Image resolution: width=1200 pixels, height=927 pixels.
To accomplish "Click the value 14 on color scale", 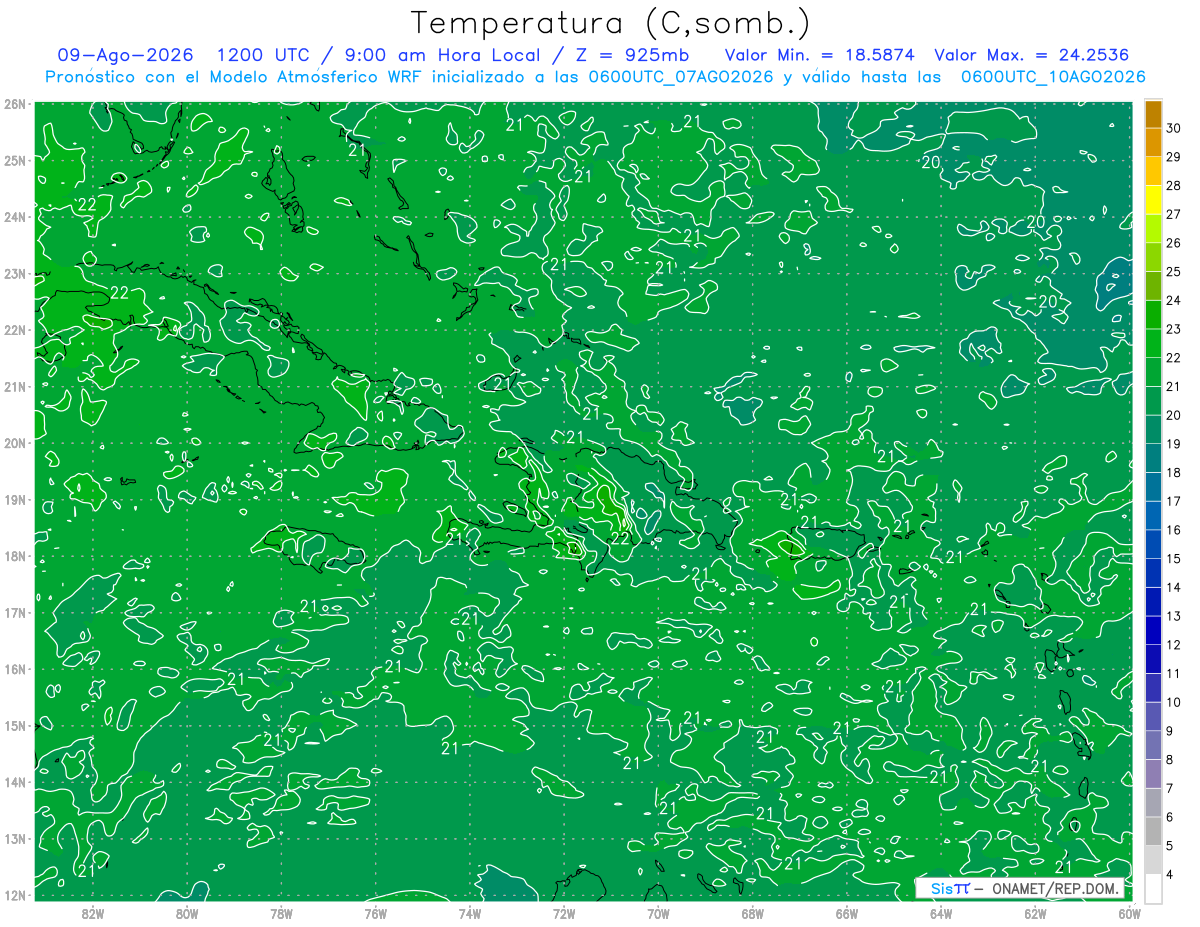I will click(1174, 587).
